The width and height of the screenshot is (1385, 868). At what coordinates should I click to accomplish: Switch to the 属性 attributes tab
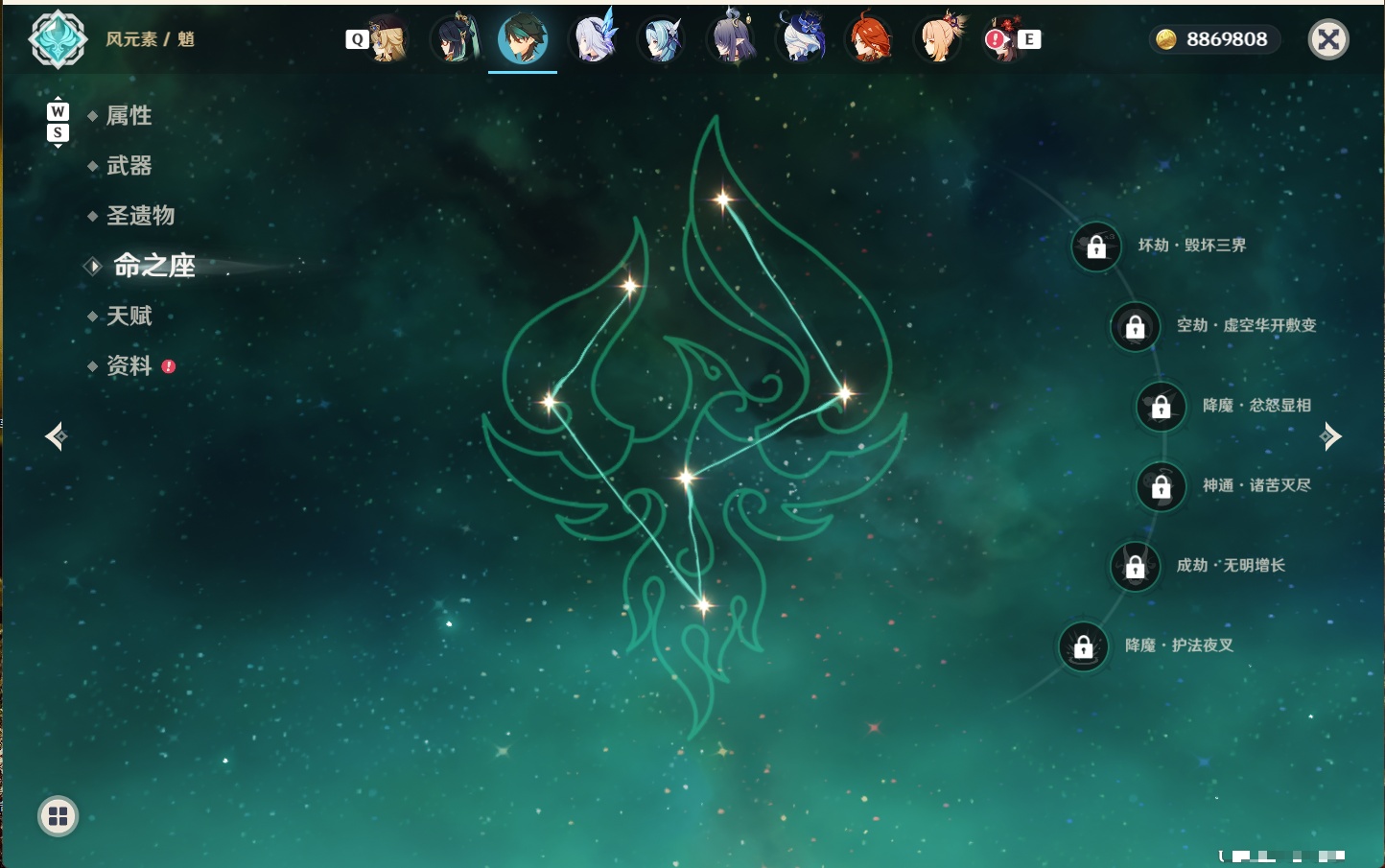coord(129,116)
